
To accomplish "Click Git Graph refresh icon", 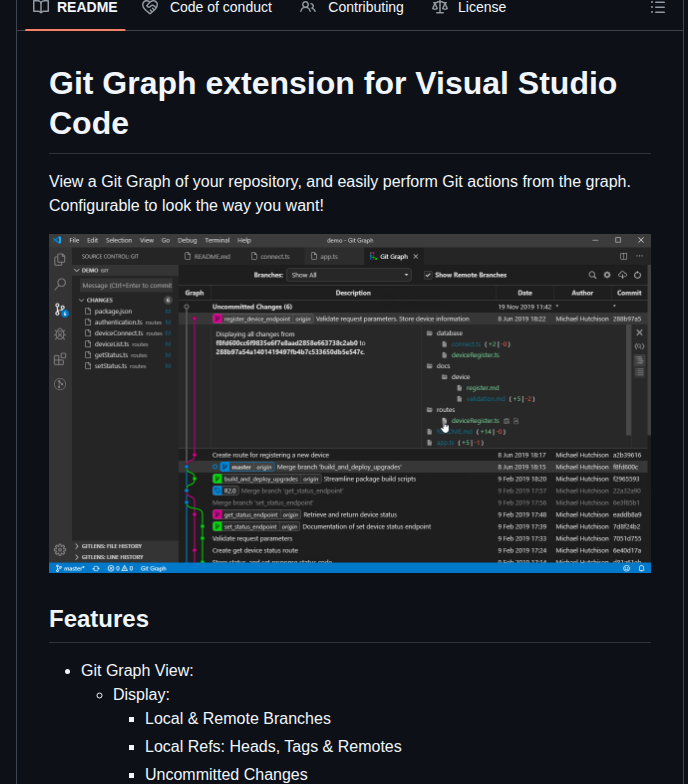I will point(638,275).
